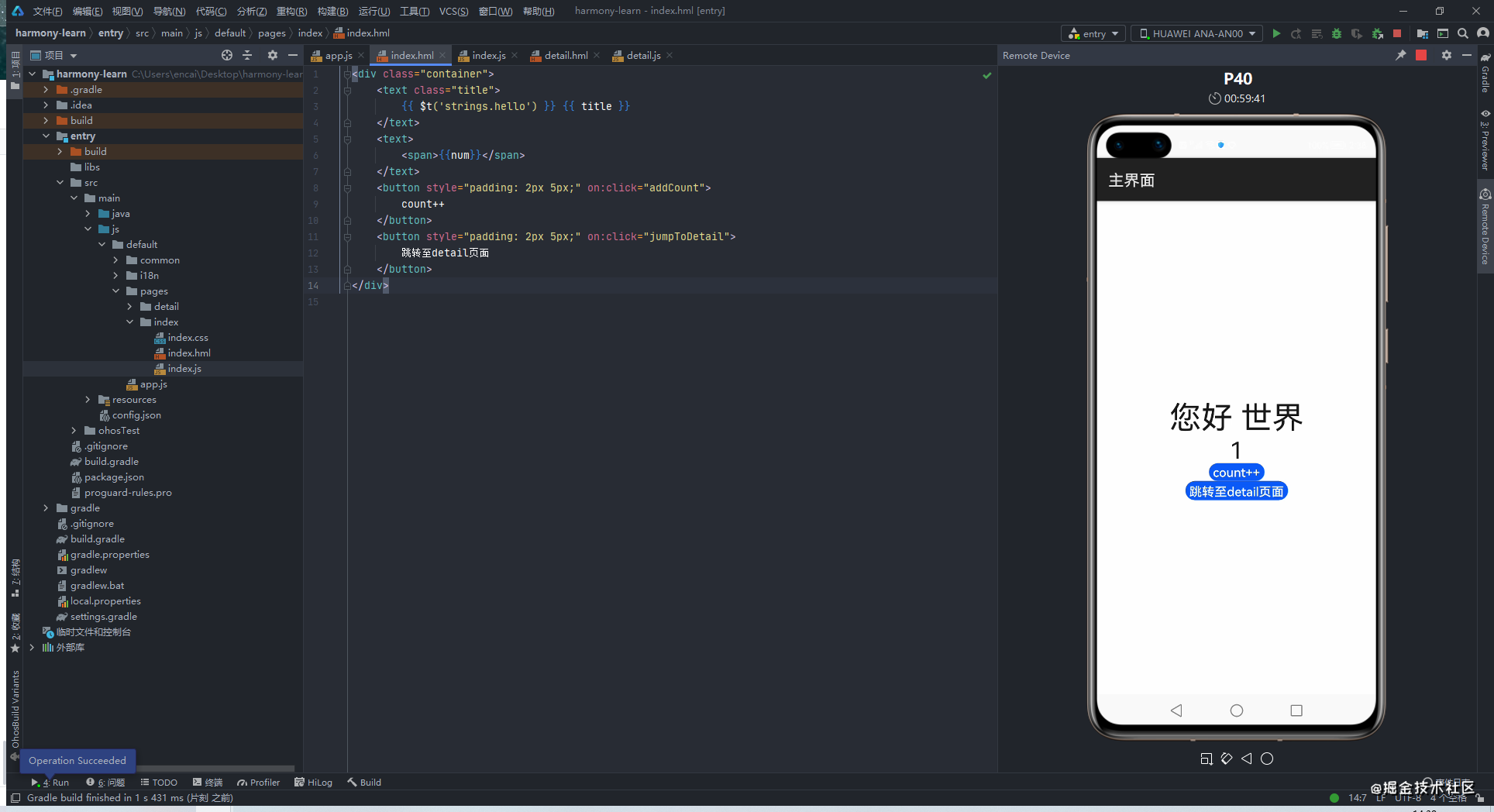This screenshot has height=812, width=1494.
Task: Expand the .gradle folder
Action: click(x=46, y=90)
